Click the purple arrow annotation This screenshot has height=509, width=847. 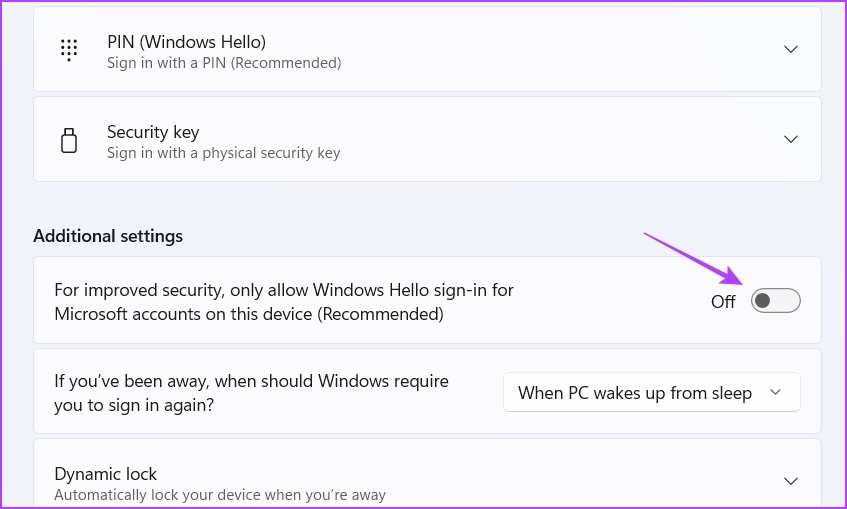694,258
